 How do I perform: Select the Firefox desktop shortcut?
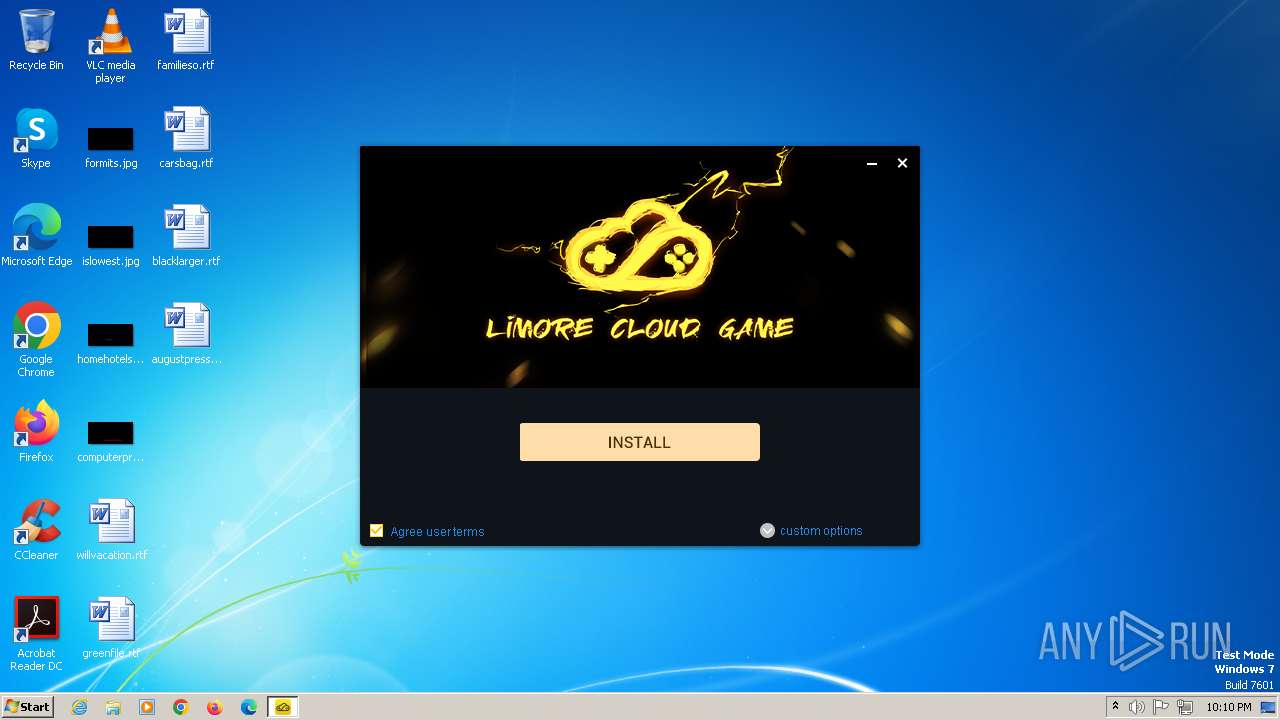click(x=36, y=432)
